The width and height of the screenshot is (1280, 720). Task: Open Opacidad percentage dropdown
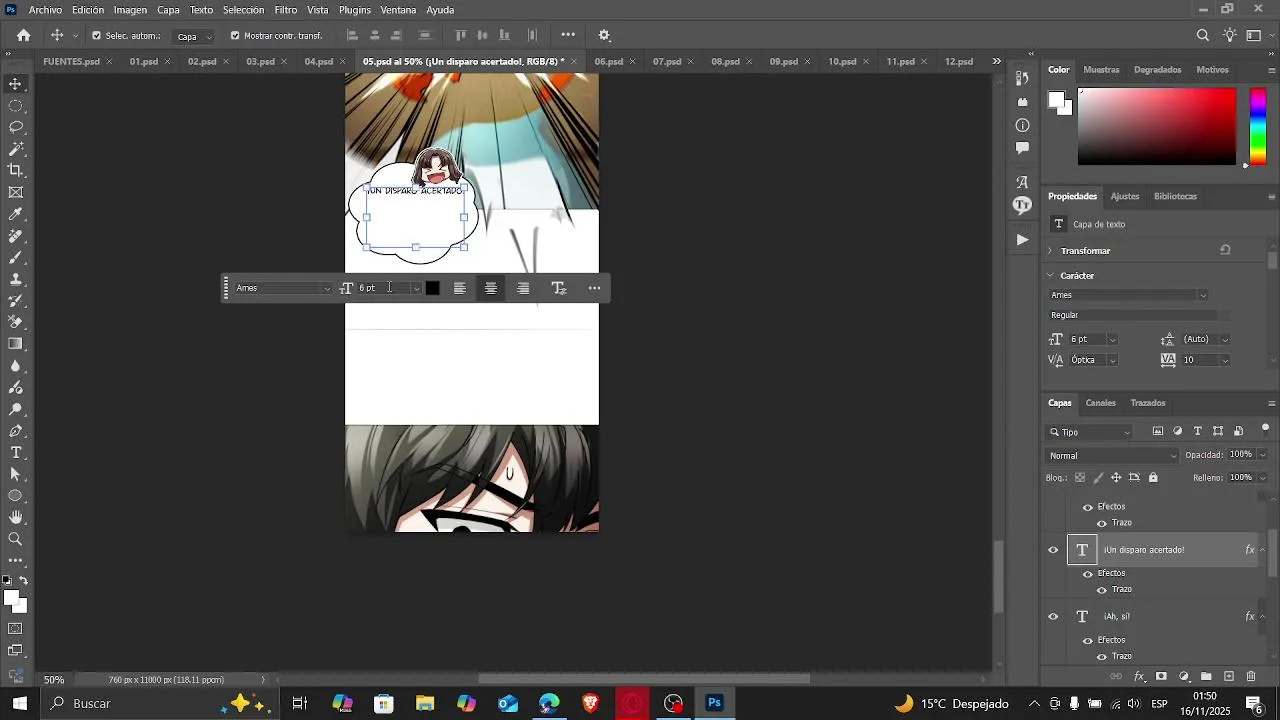[x=1262, y=455]
